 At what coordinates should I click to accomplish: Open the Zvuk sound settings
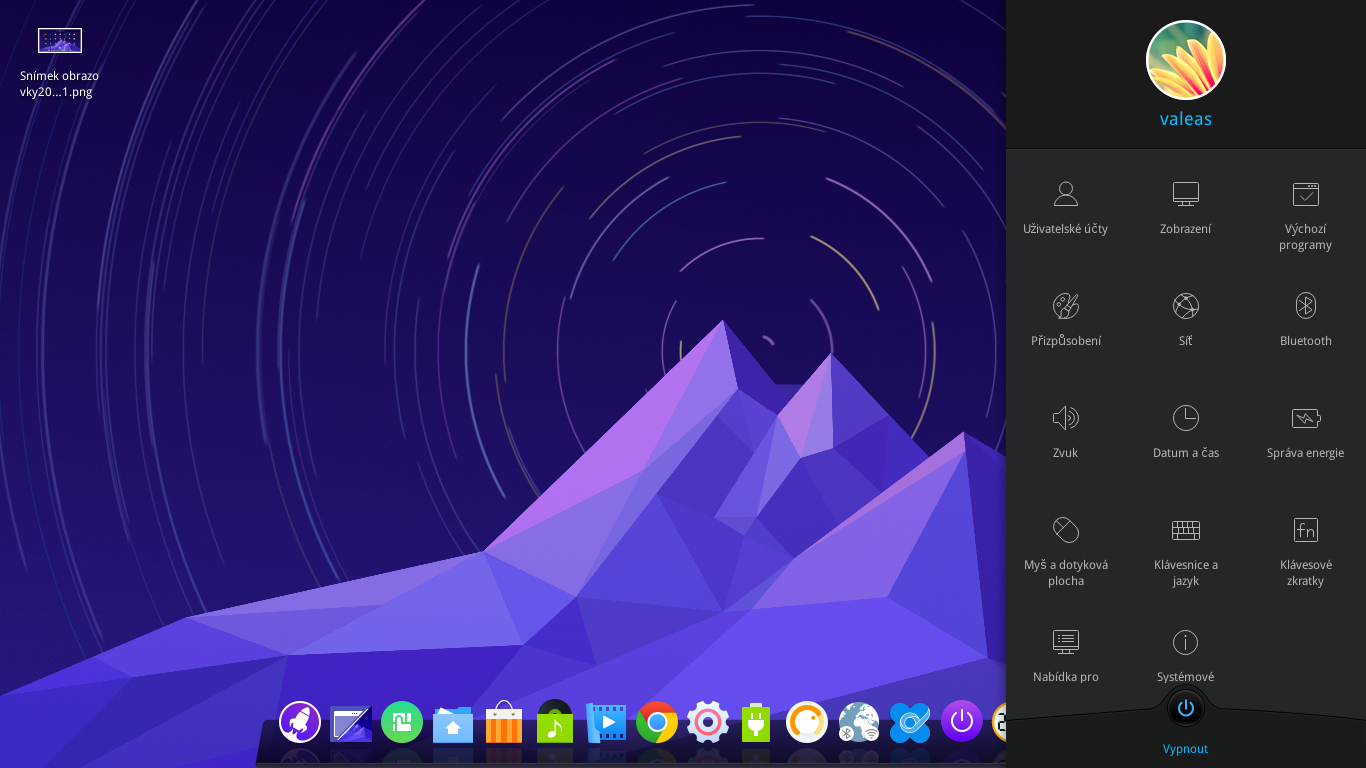[x=1066, y=432]
